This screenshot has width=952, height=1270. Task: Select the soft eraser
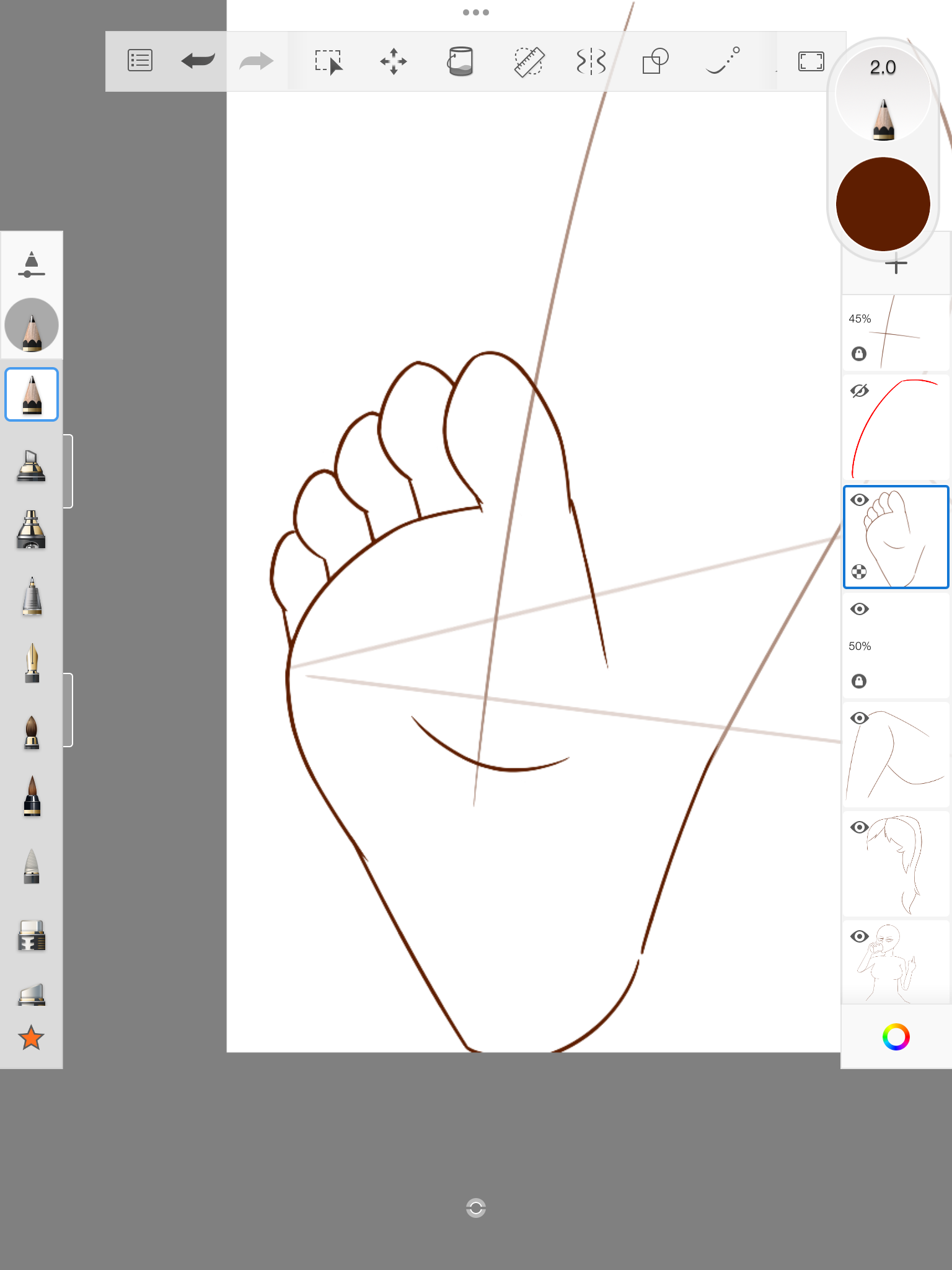[32, 994]
